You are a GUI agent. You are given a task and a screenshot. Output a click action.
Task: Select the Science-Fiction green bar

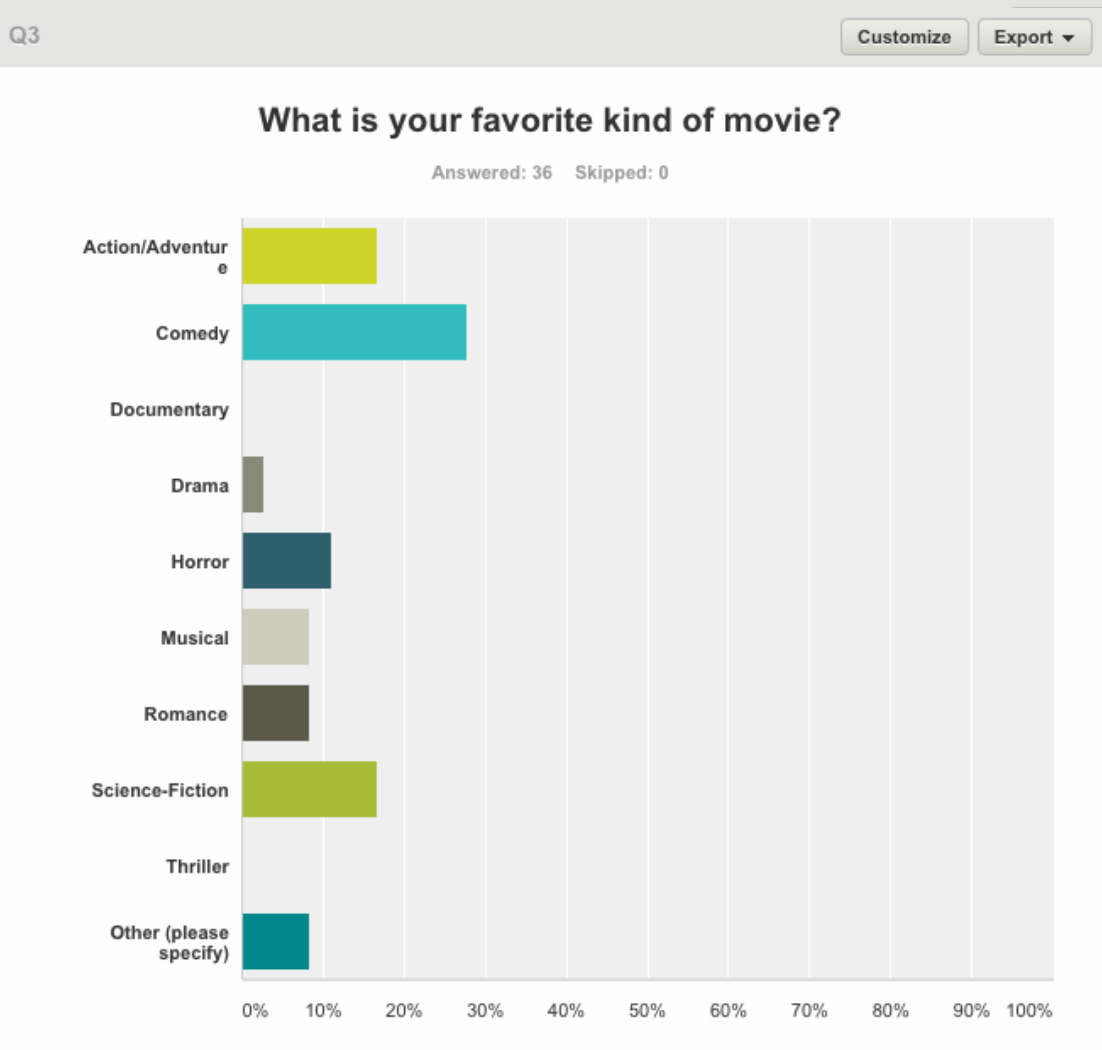(309, 789)
